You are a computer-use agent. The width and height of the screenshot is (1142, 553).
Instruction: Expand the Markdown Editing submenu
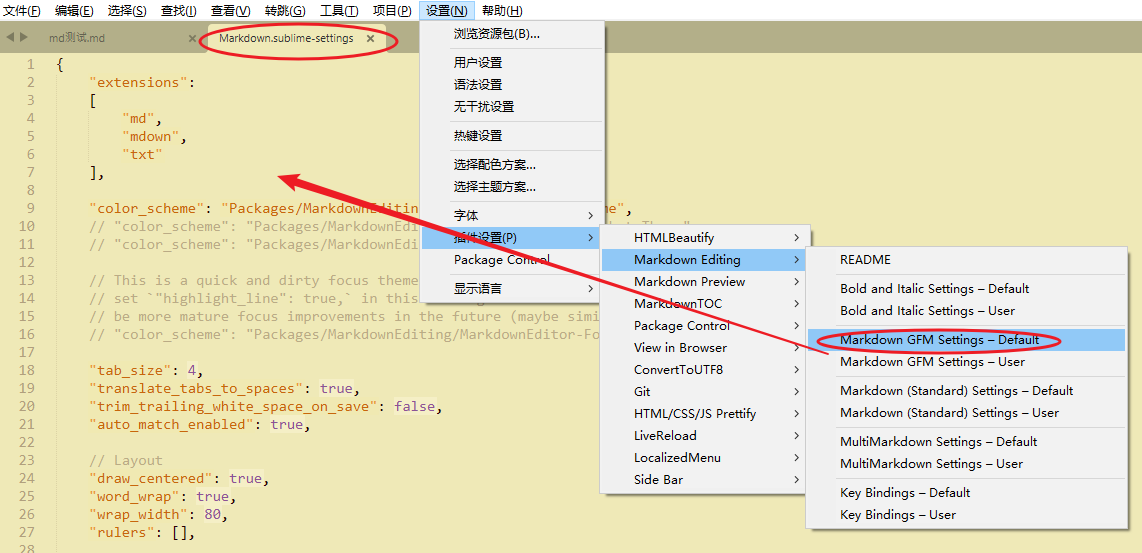[703, 259]
